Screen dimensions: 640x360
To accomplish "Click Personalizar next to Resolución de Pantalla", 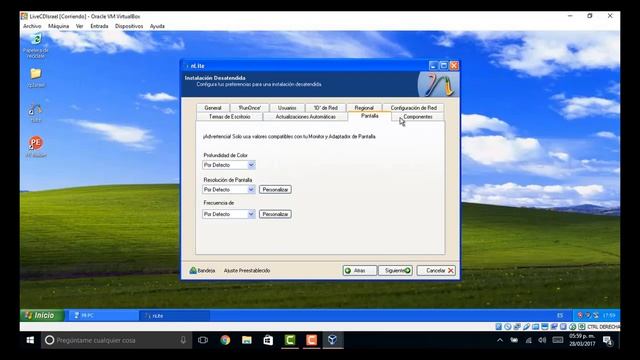I will click(275, 189).
